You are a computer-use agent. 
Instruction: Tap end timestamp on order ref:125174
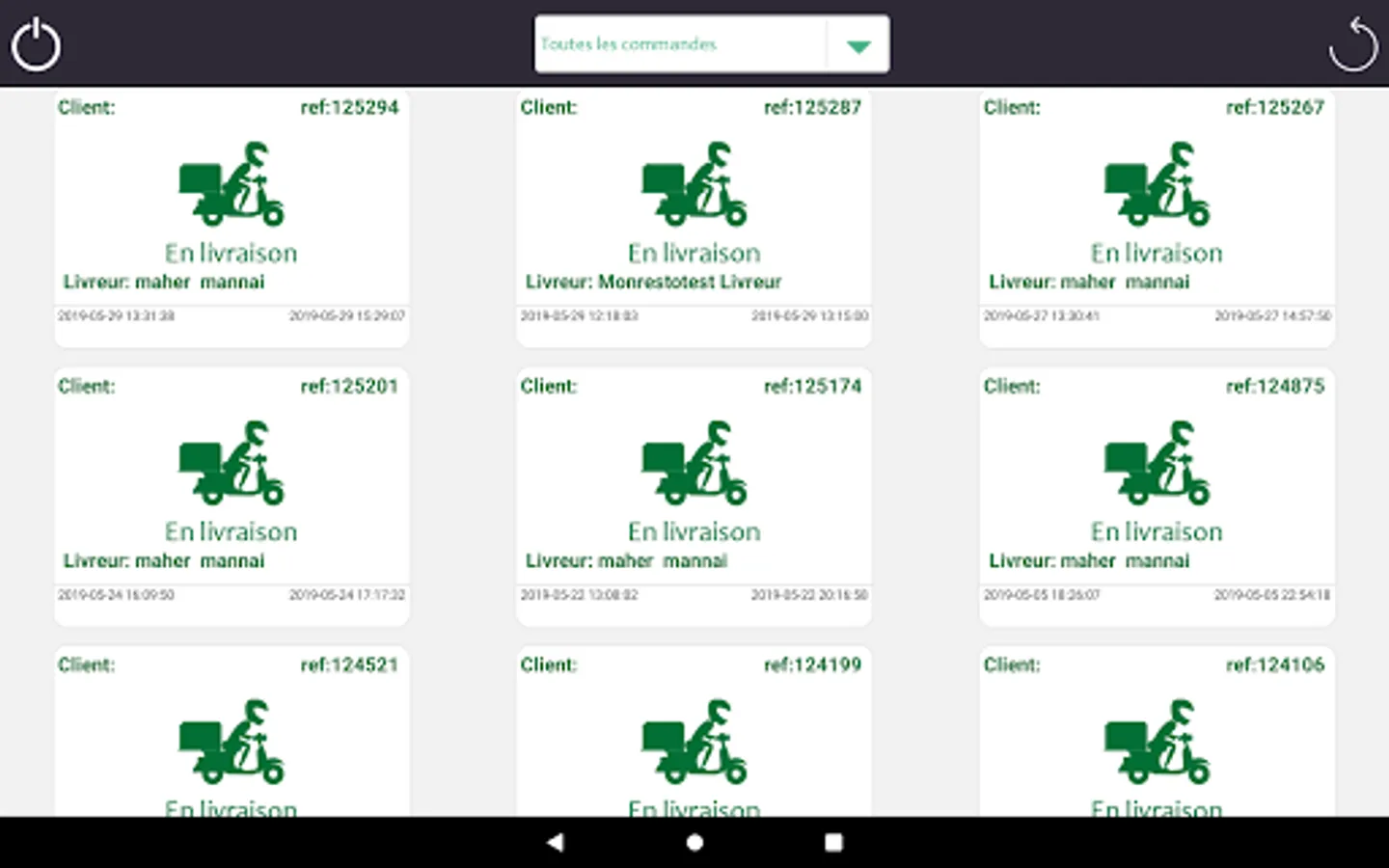pos(810,594)
